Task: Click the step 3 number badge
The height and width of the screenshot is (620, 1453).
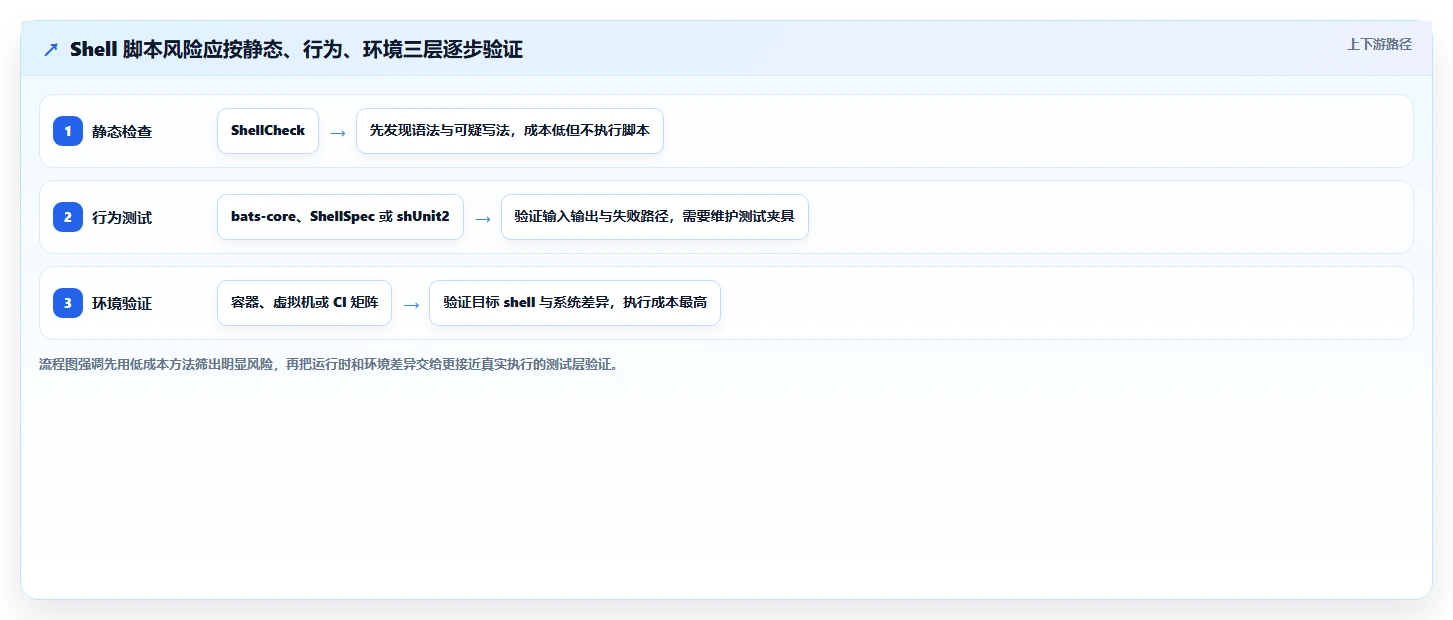Action: pyautogui.click(x=68, y=303)
